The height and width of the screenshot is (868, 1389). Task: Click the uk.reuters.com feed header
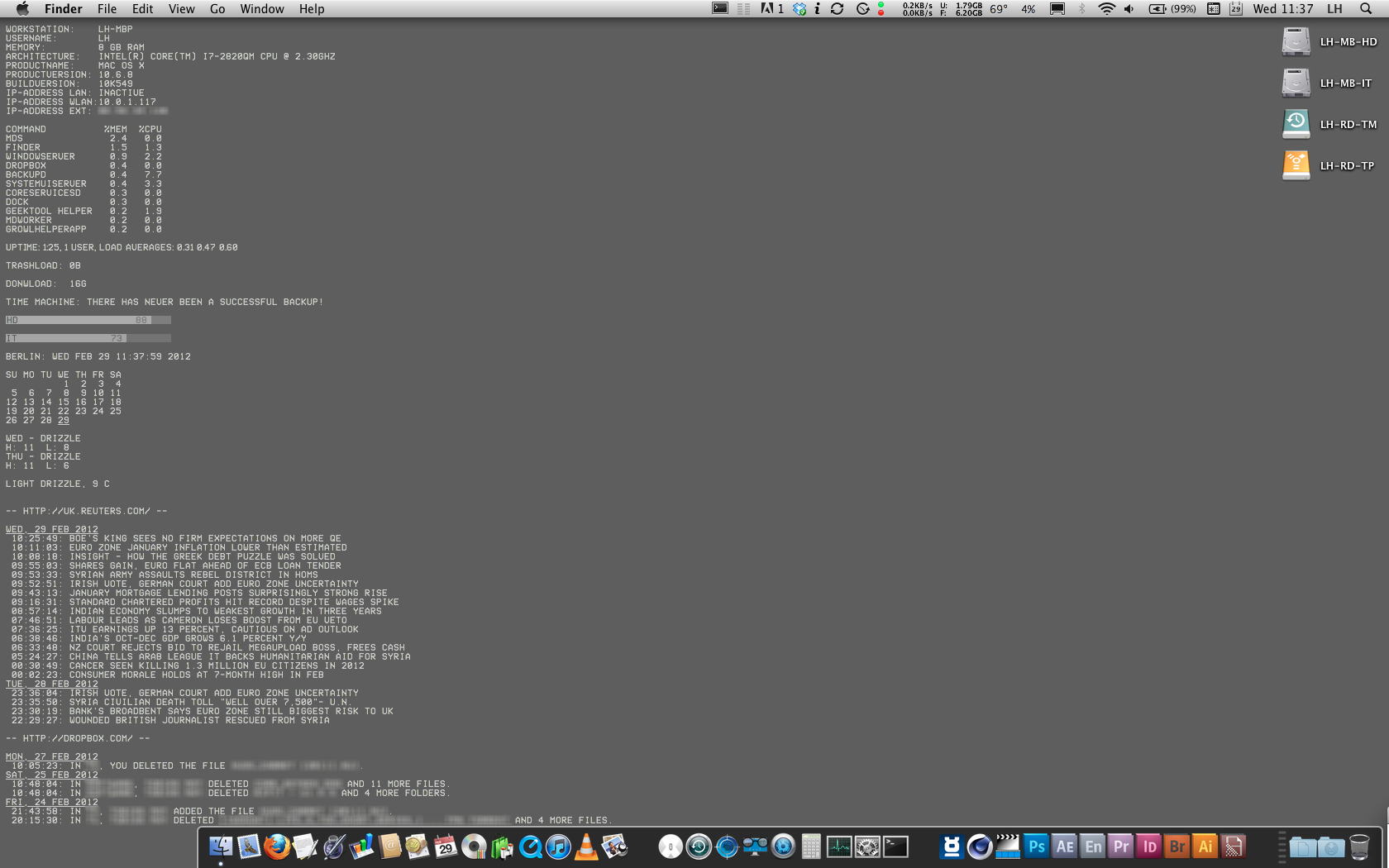click(x=87, y=511)
